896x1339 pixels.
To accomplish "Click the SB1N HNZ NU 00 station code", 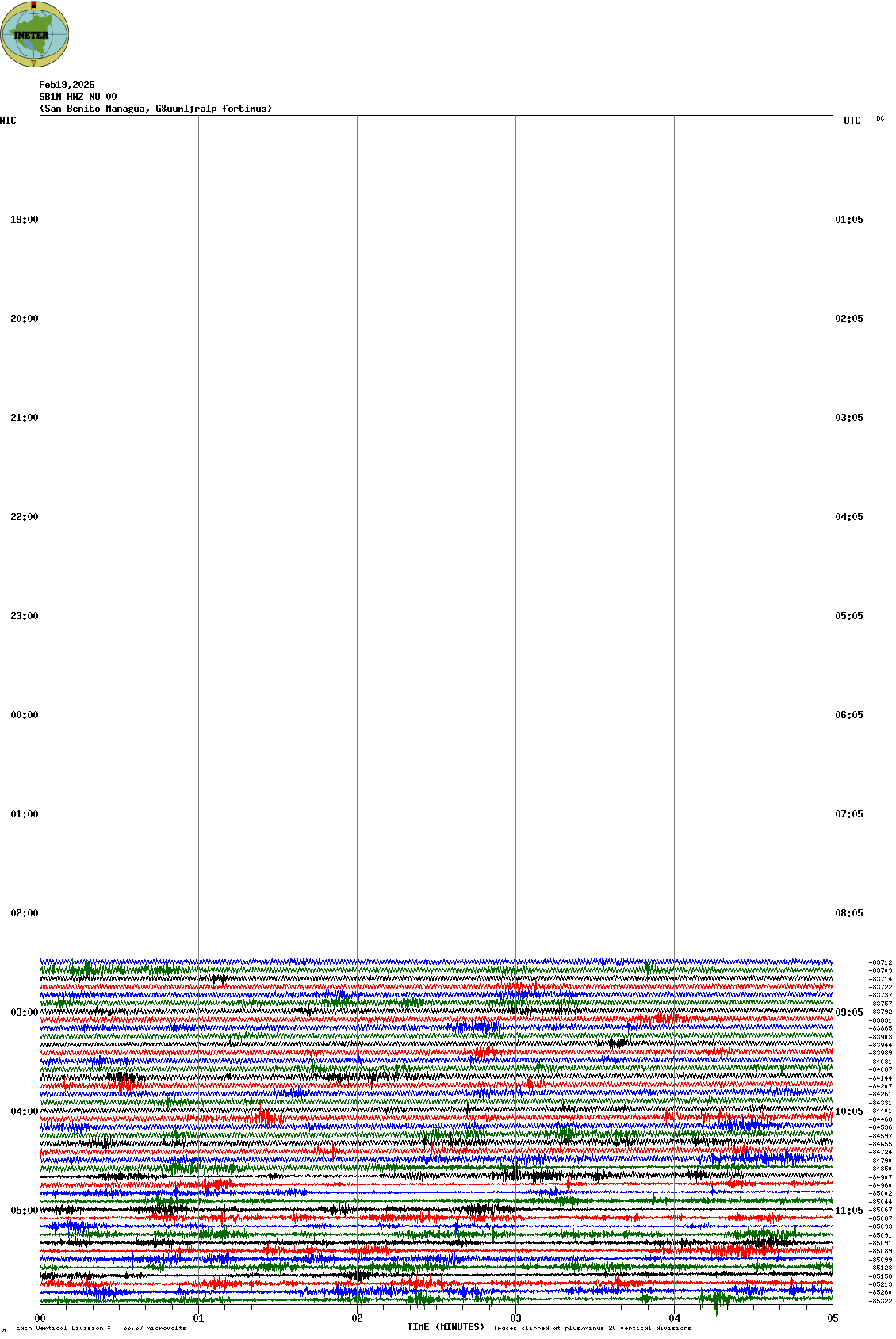I will pos(78,97).
